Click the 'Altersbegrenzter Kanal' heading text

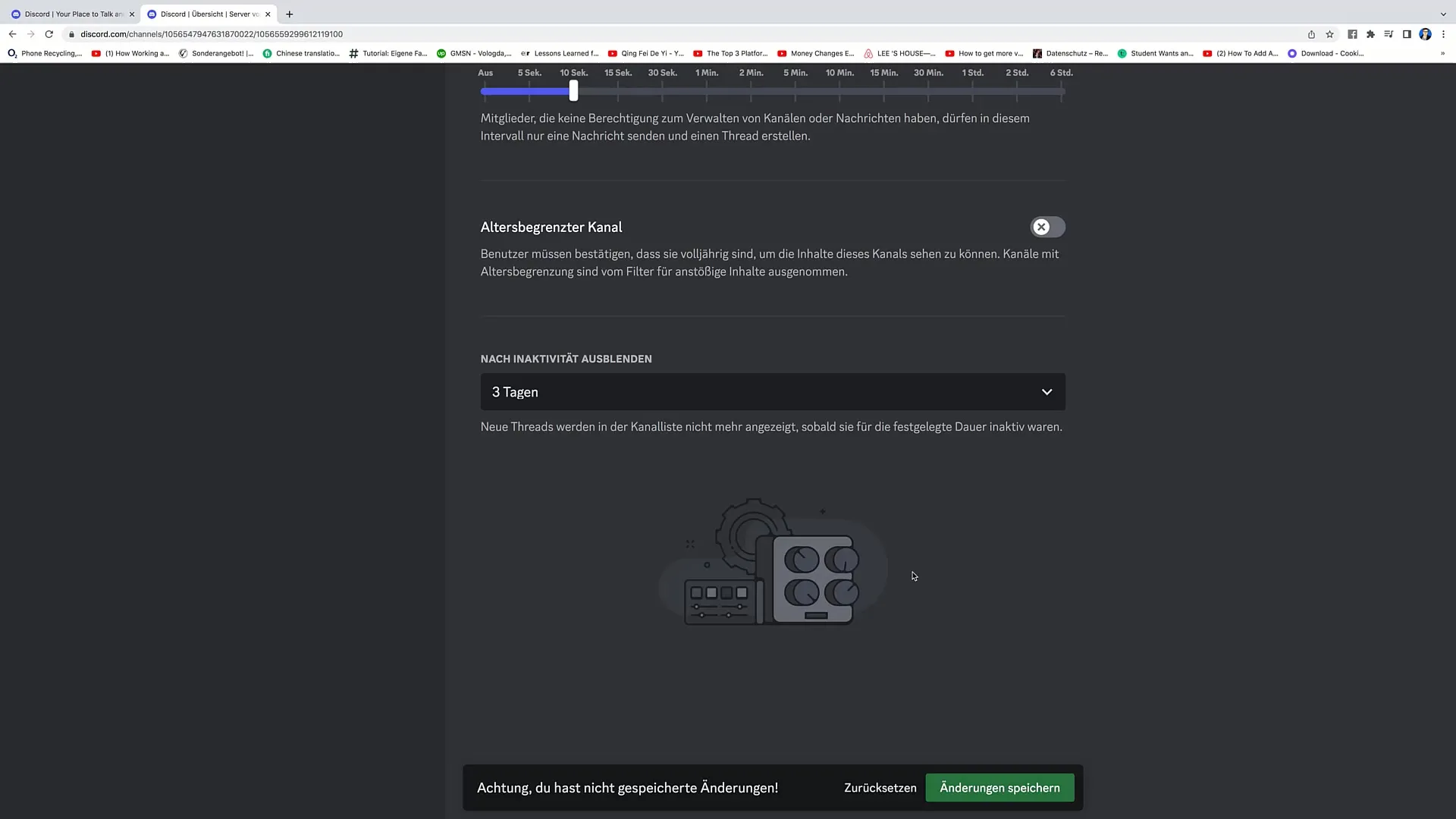[551, 227]
